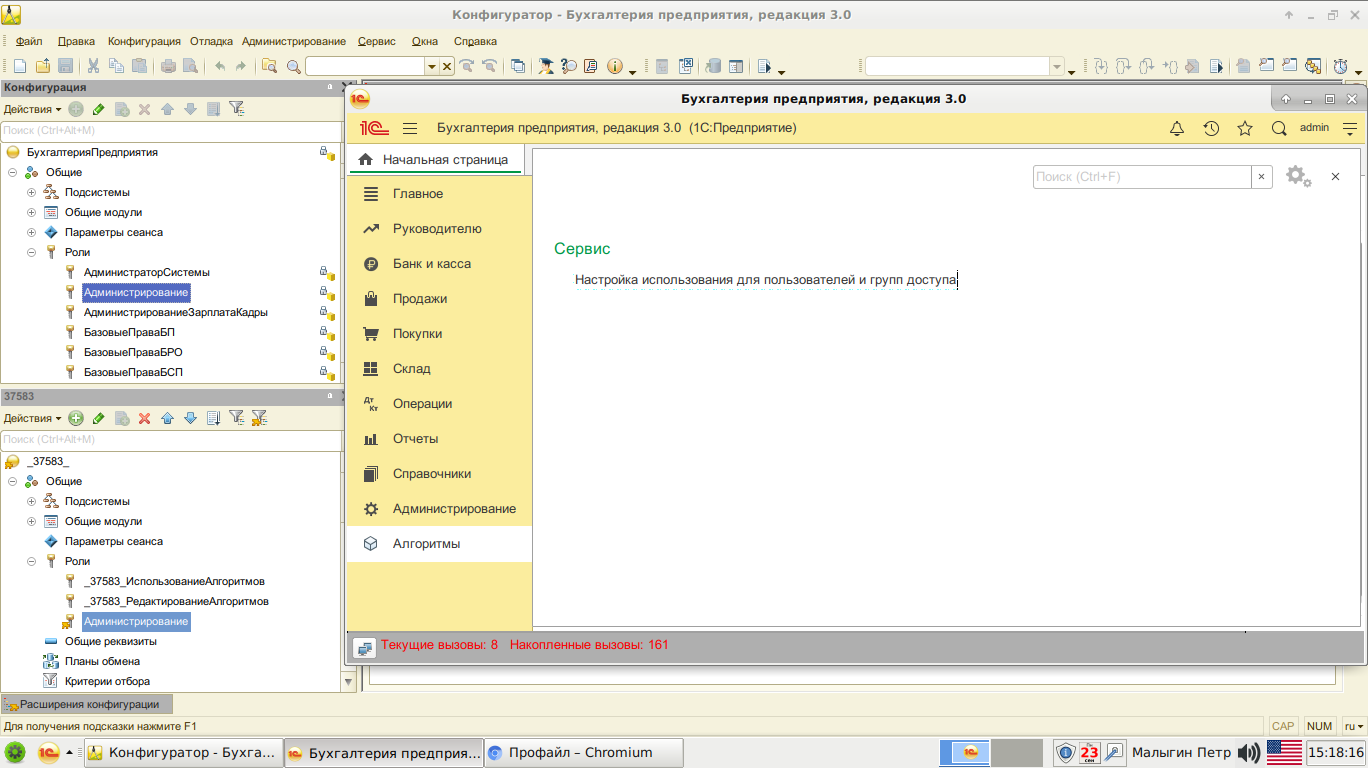Open the hamburger main menu next to 1C logo
The width and height of the screenshot is (1368, 768).
click(x=410, y=128)
